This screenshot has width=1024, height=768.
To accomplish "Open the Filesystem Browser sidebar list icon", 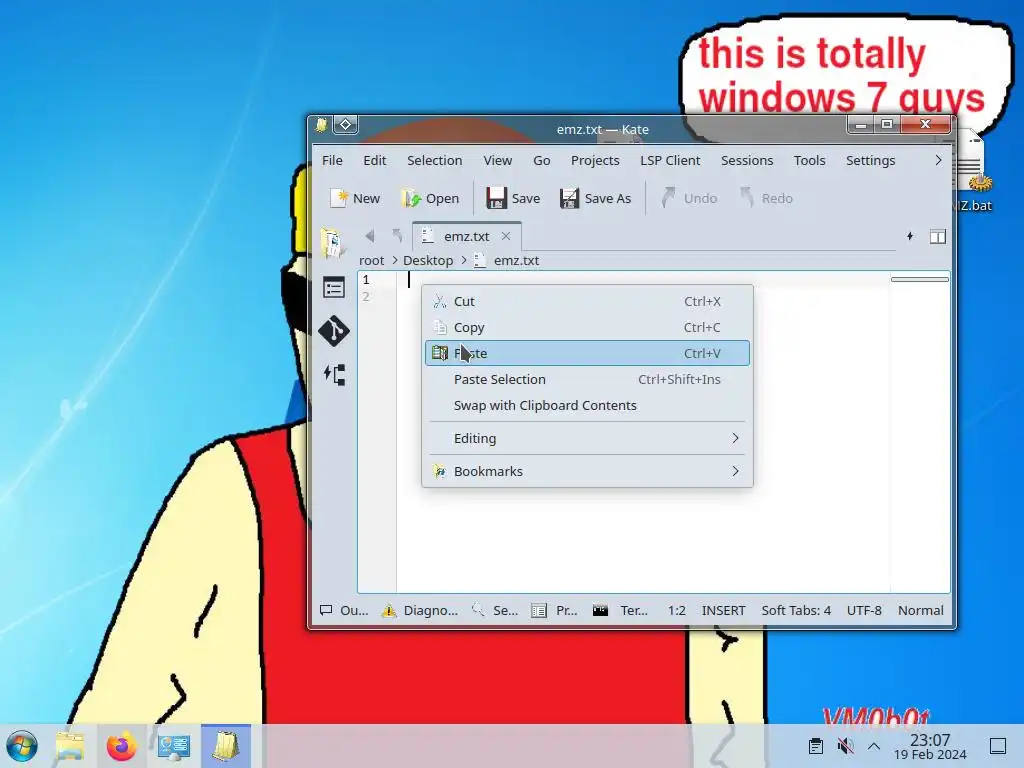I will [x=334, y=287].
